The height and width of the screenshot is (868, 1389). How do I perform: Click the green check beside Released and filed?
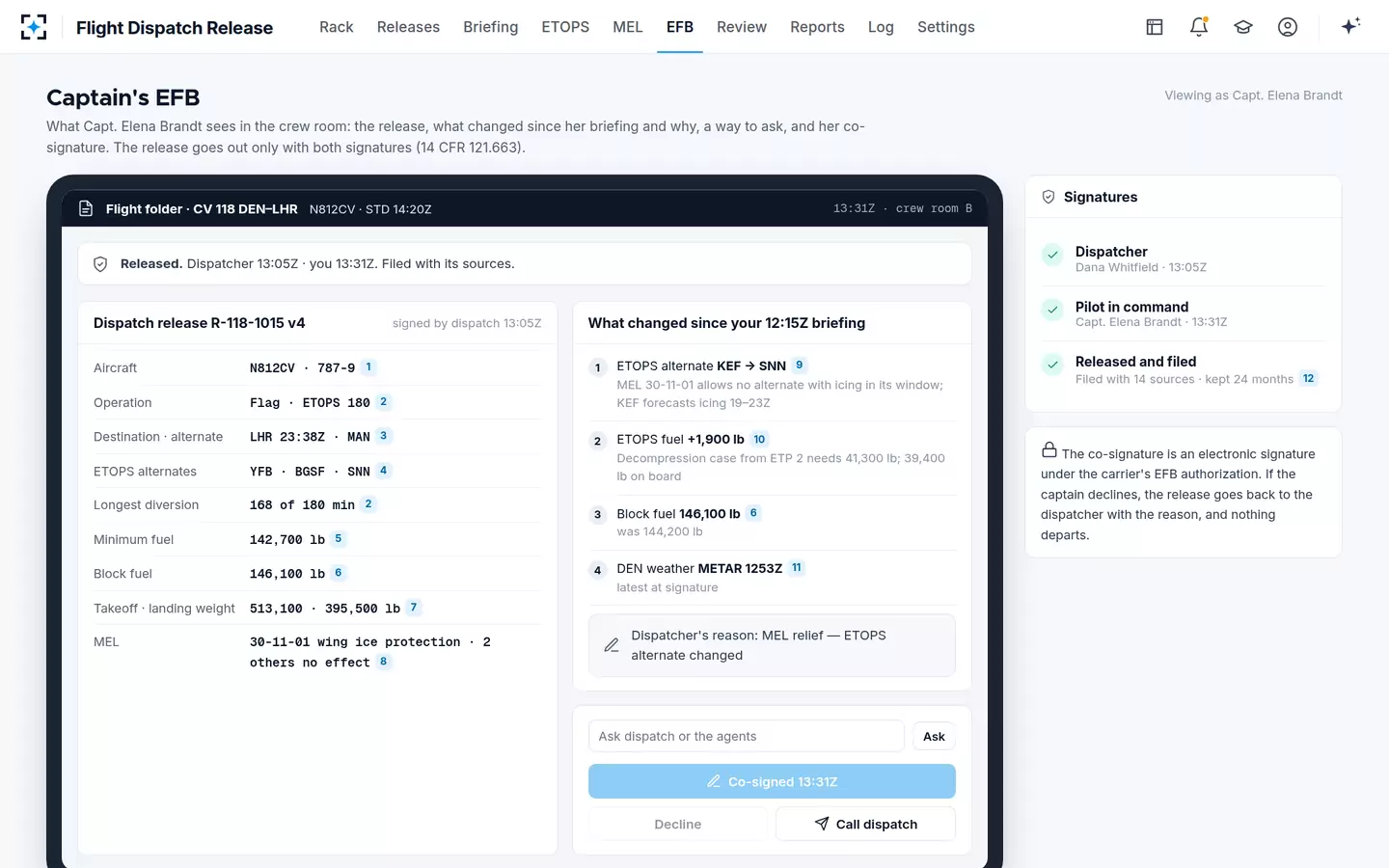pyautogui.click(x=1052, y=366)
